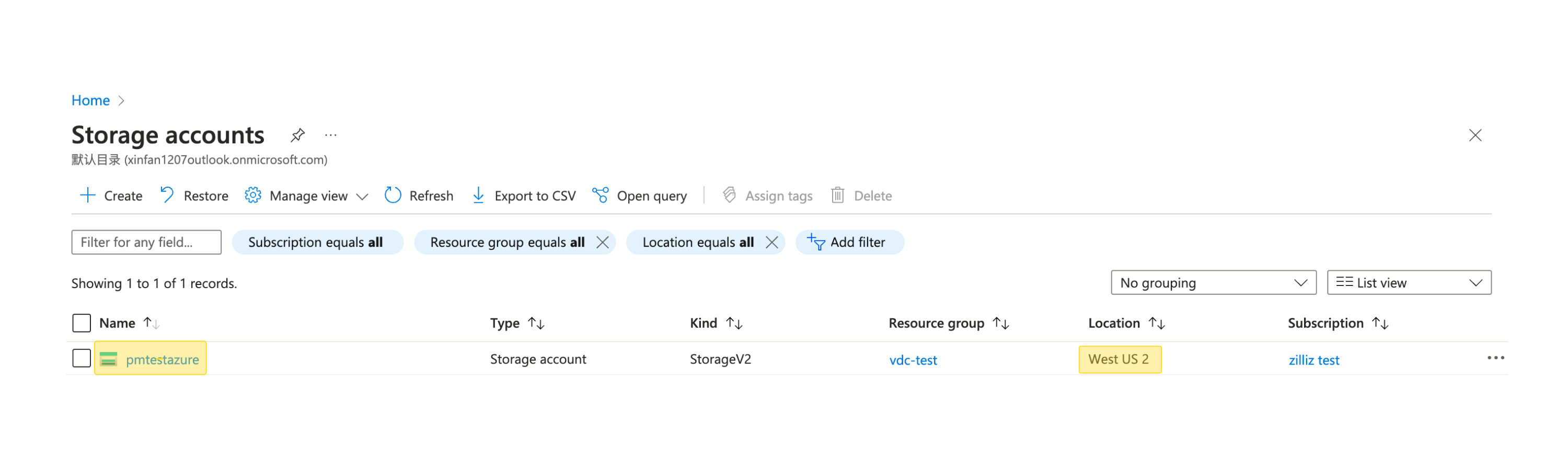
Task: Click the Name column header
Action: 117,323
